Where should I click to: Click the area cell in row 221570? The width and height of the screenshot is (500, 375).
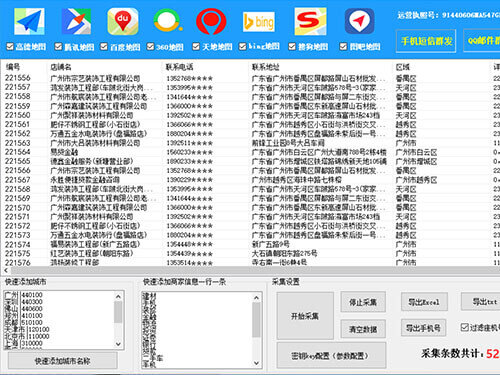pyautogui.click(x=406, y=208)
